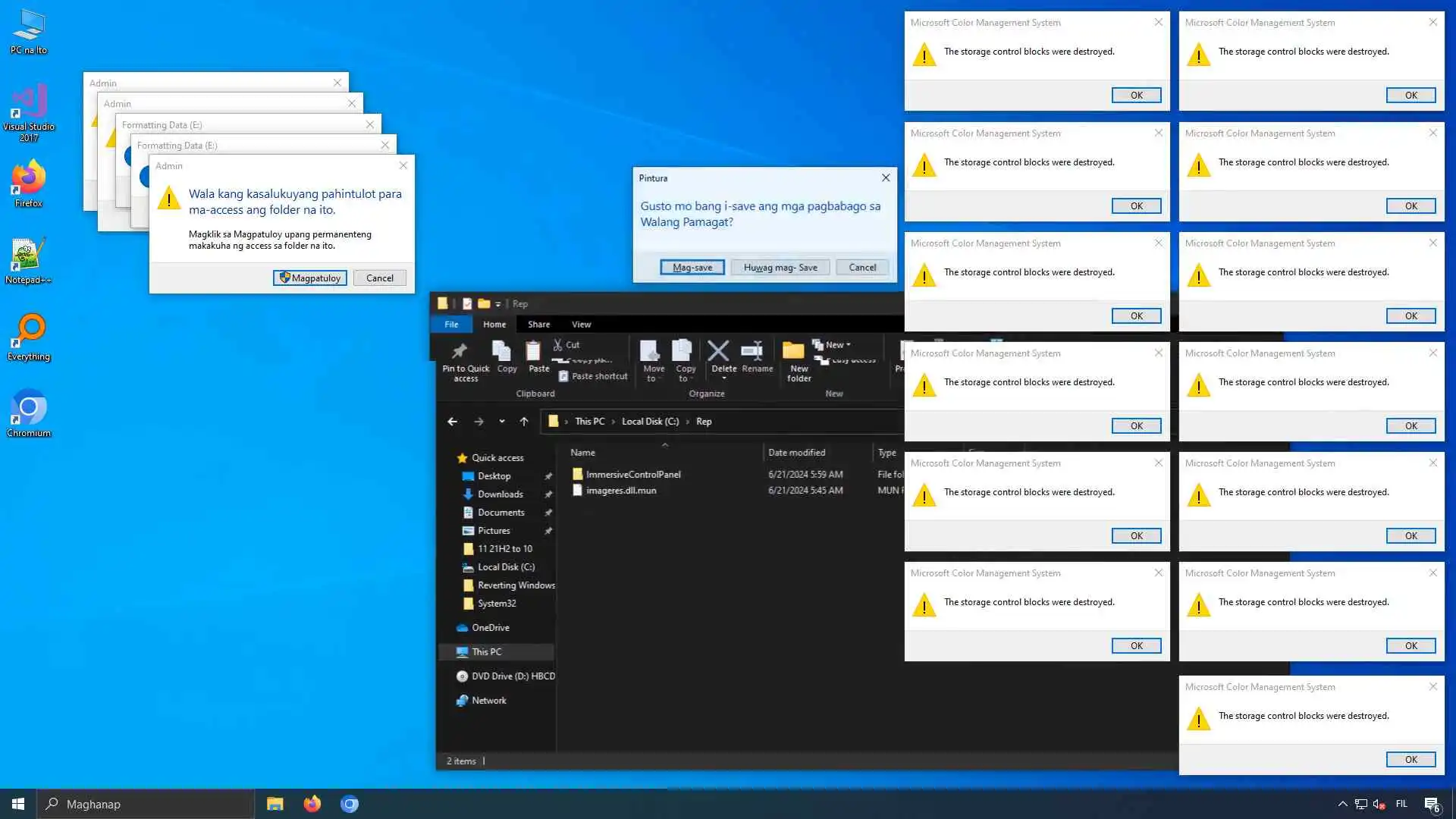Click the Paste ribbon icon
Screen dimensions: 1456x819
tap(534, 352)
